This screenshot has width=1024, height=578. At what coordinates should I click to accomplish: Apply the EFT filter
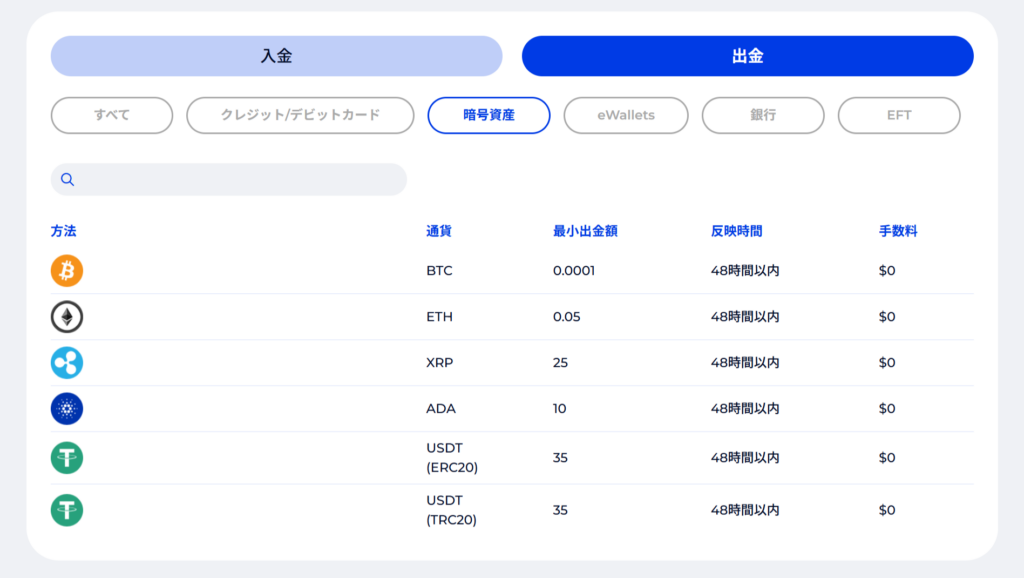tap(899, 115)
